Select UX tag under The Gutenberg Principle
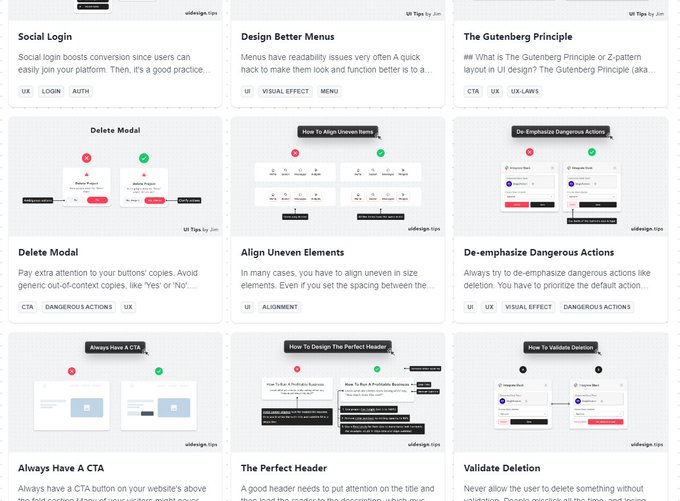 click(x=495, y=91)
